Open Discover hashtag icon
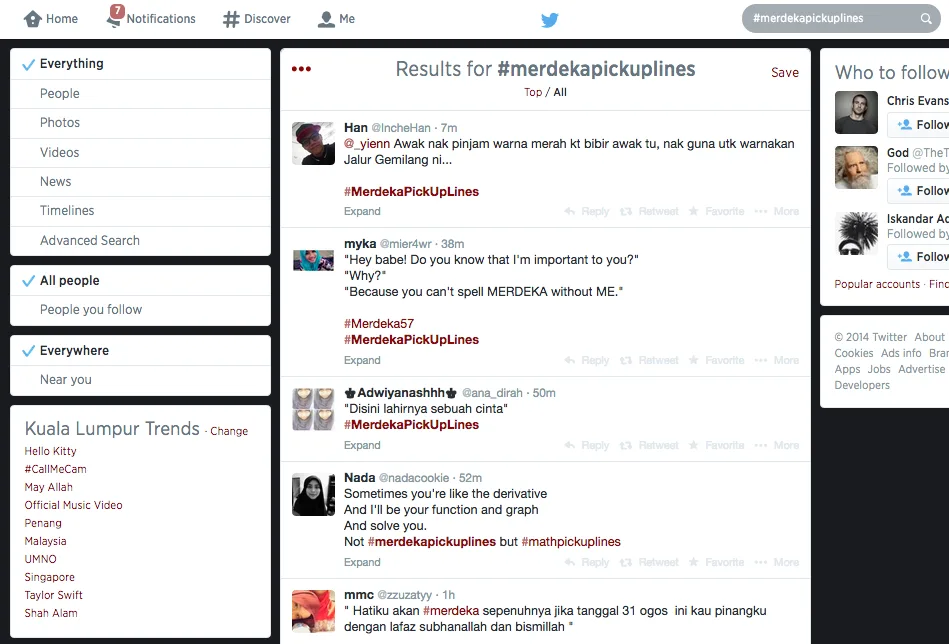Image resolution: width=949 pixels, height=644 pixels. (x=231, y=19)
